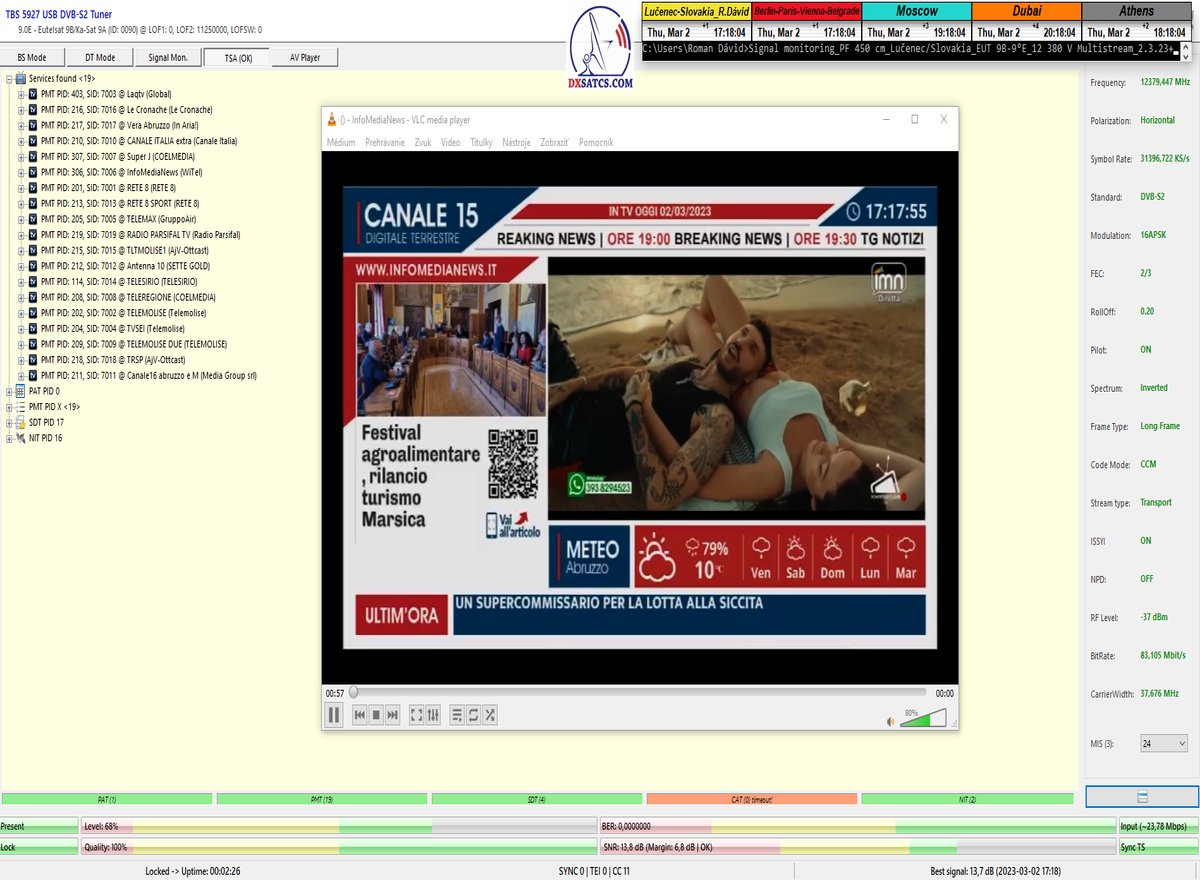
Task: Open the AV Player tab button
Action: pyautogui.click(x=305, y=57)
